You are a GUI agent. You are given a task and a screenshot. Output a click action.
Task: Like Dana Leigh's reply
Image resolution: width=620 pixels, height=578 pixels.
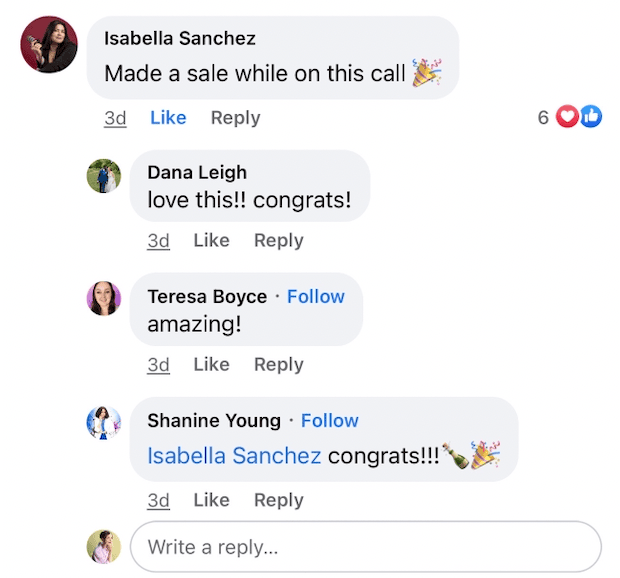click(211, 241)
